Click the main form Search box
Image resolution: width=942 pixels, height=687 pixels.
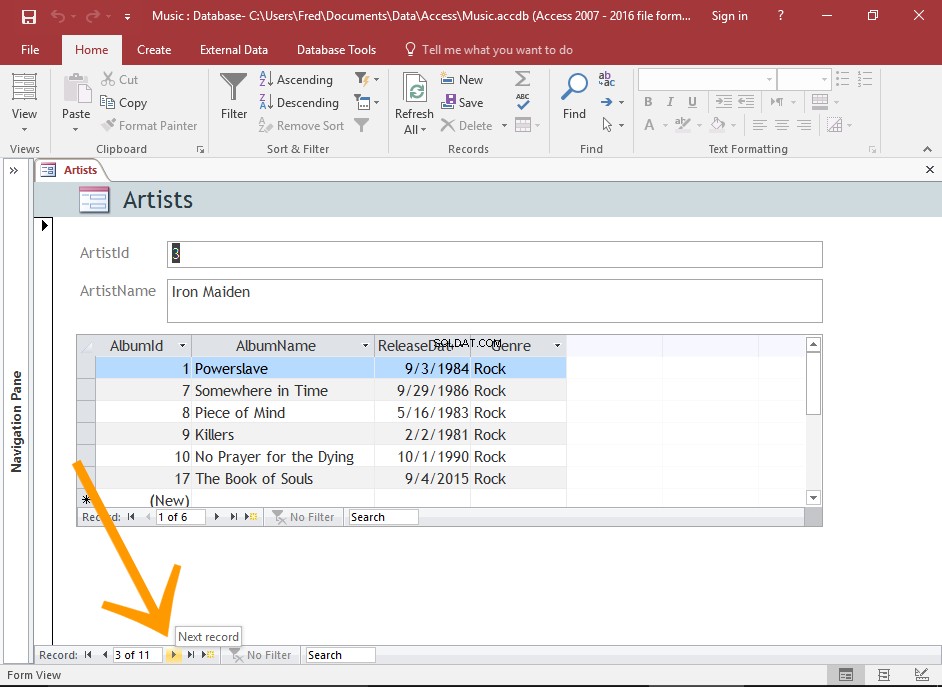[340, 655]
